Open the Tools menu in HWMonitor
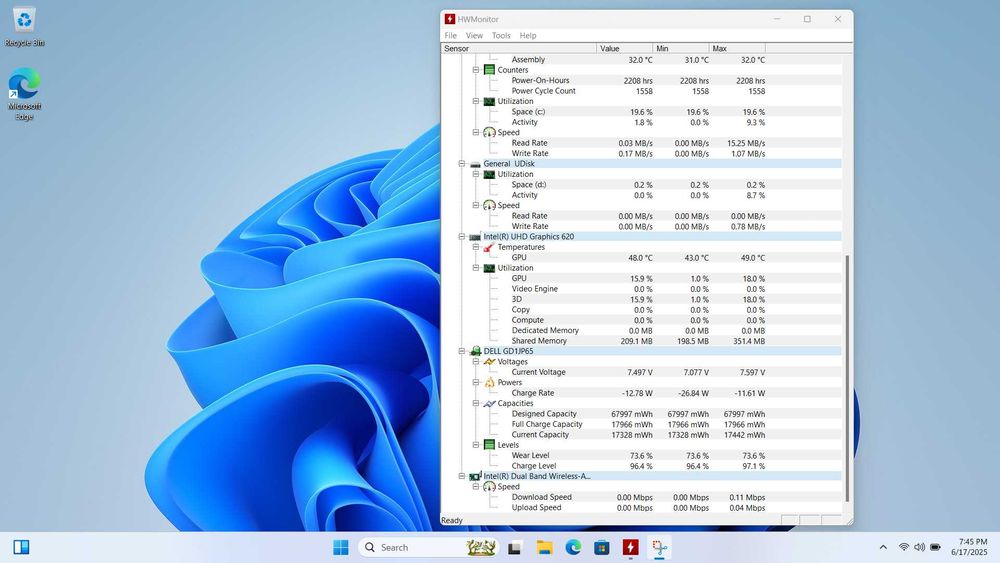The height and width of the screenshot is (563, 1000). click(501, 36)
